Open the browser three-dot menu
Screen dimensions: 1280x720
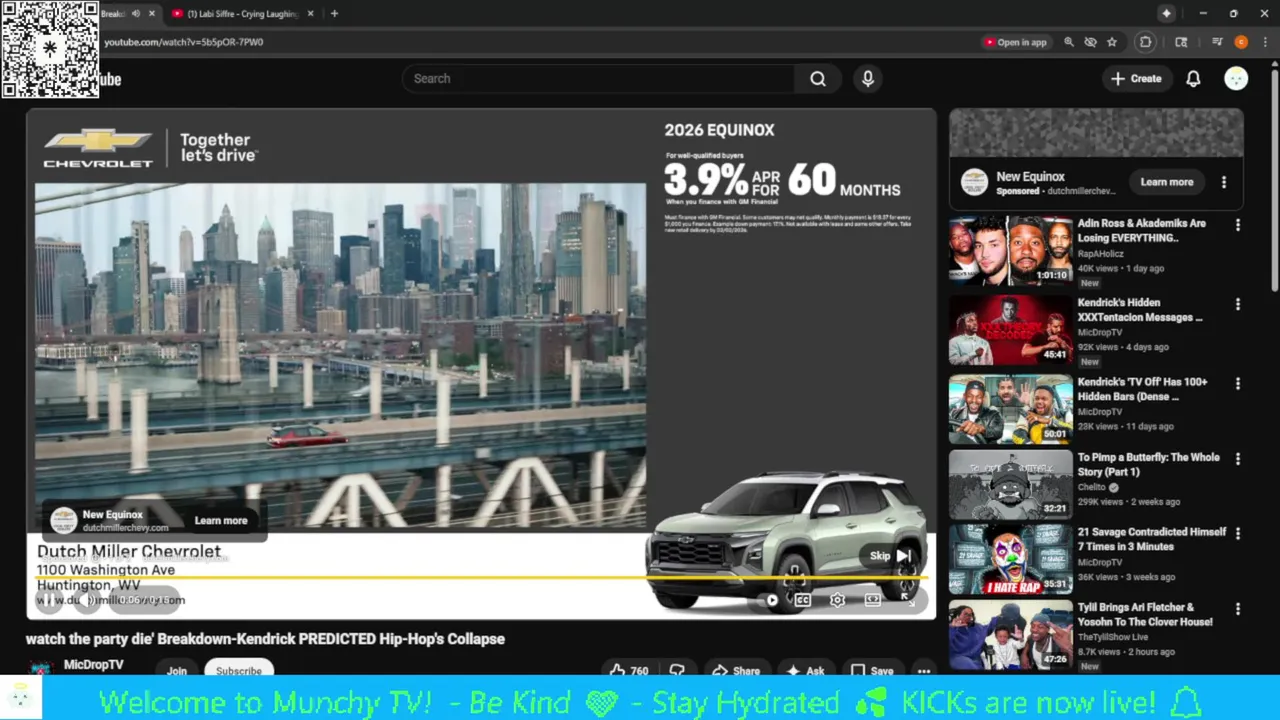pyautogui.click(x=1264, y=42)
